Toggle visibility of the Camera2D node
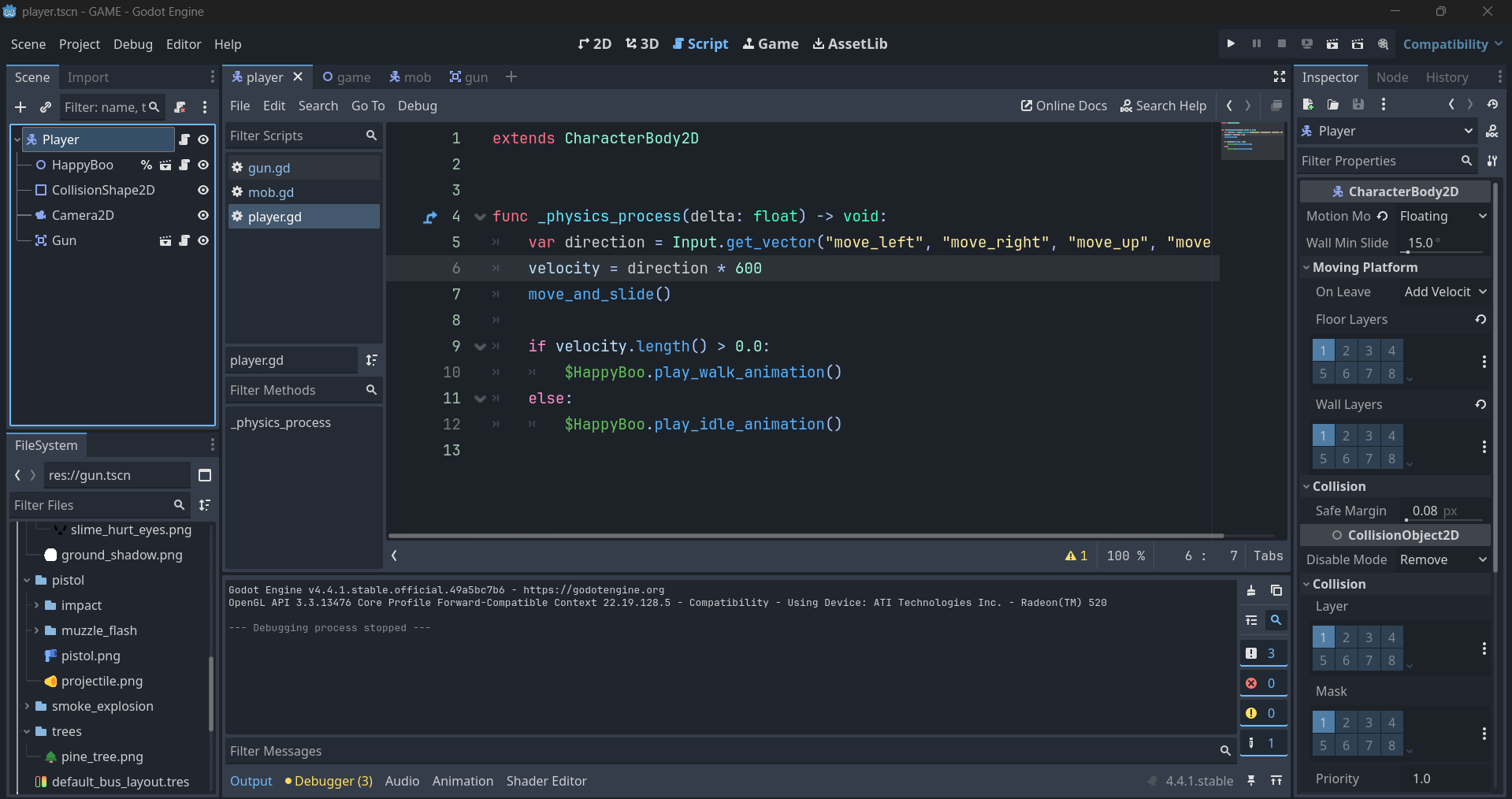The width and height of the screenshot is (1512, 799). 203,215
